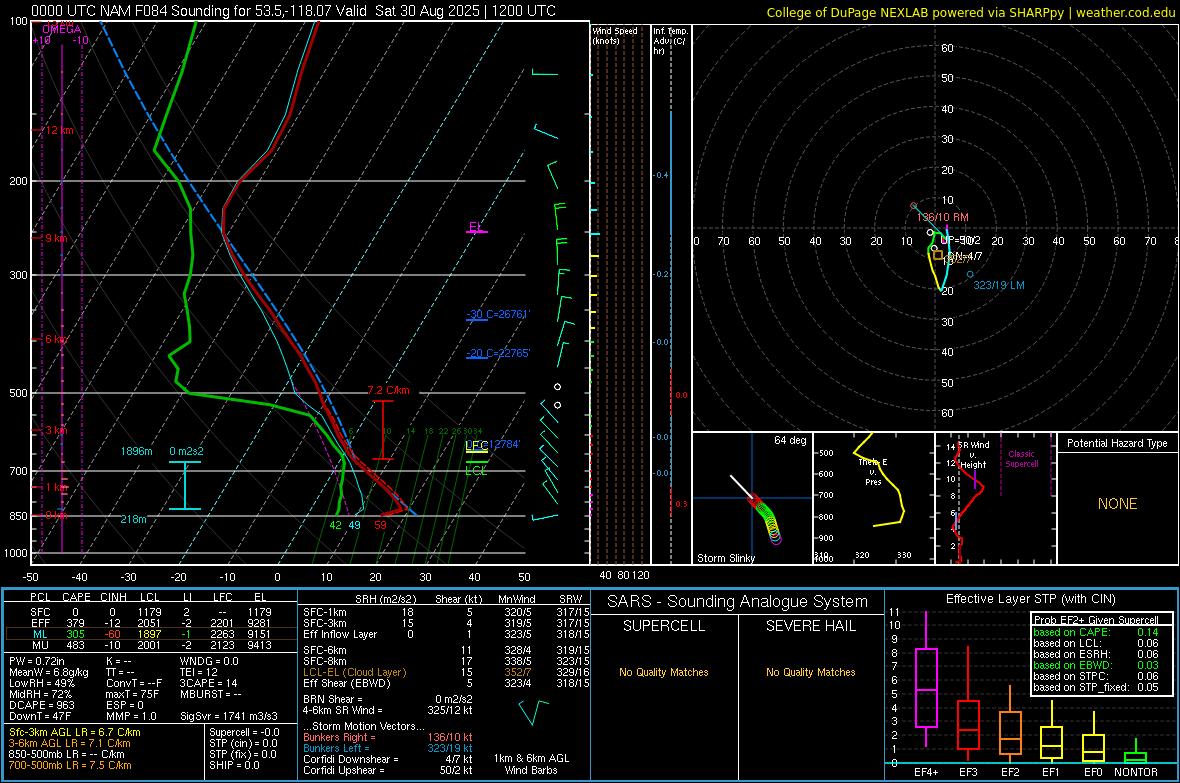Image resolution: width=1180 pixels, height=783 pixels.
Task: Click the Theta-E v. Pres inset label
Action: [873, 471]
